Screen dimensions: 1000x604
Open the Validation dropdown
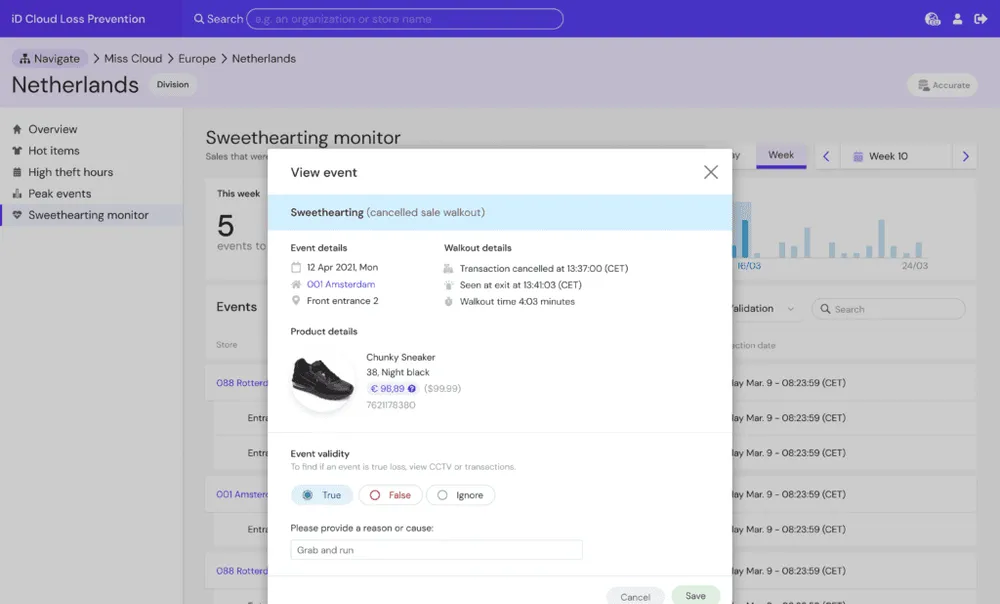[x=762, y=309]
